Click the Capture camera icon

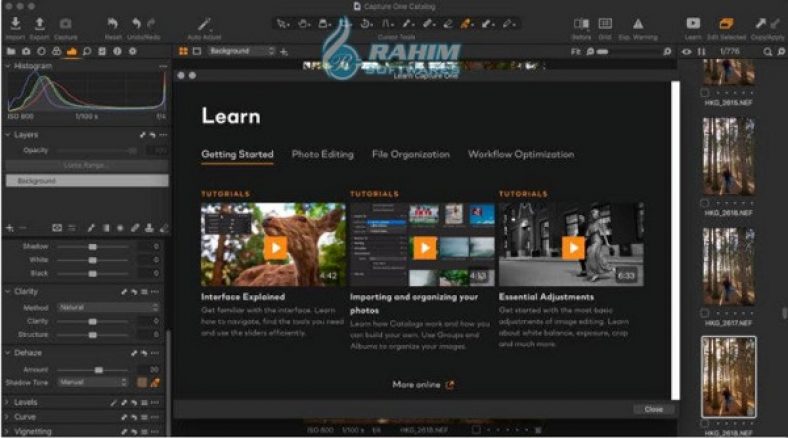tap(65, 24)
